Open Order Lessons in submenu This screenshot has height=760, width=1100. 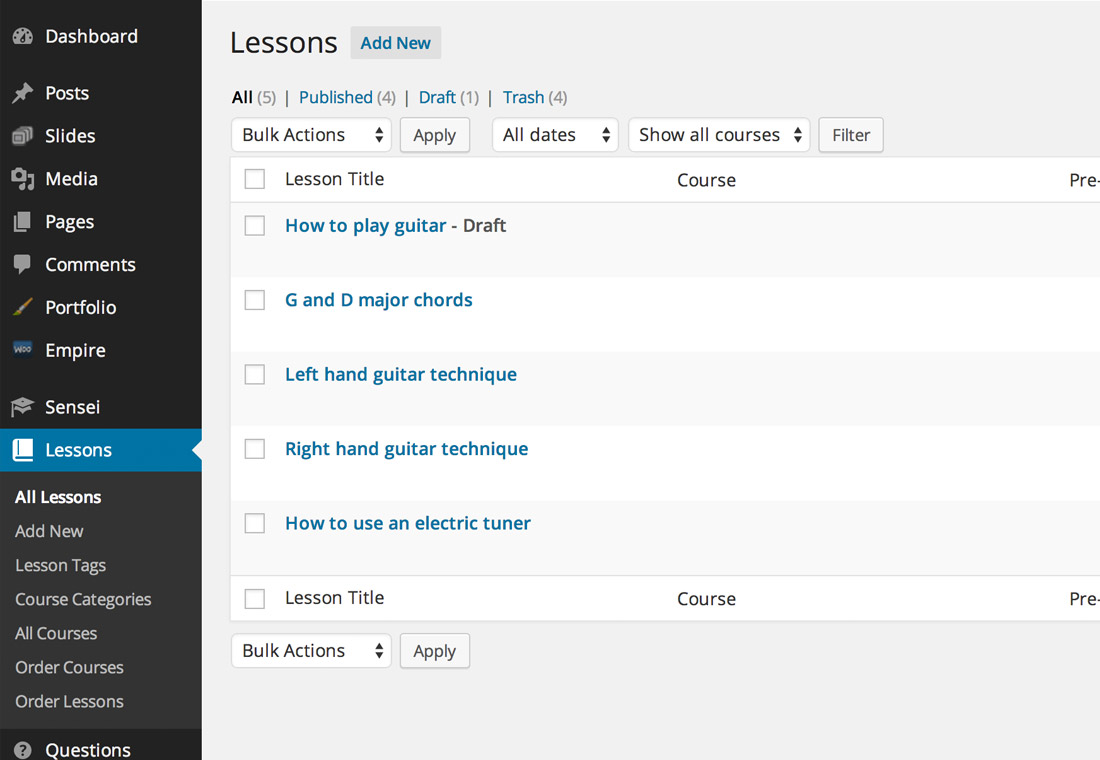69,702
